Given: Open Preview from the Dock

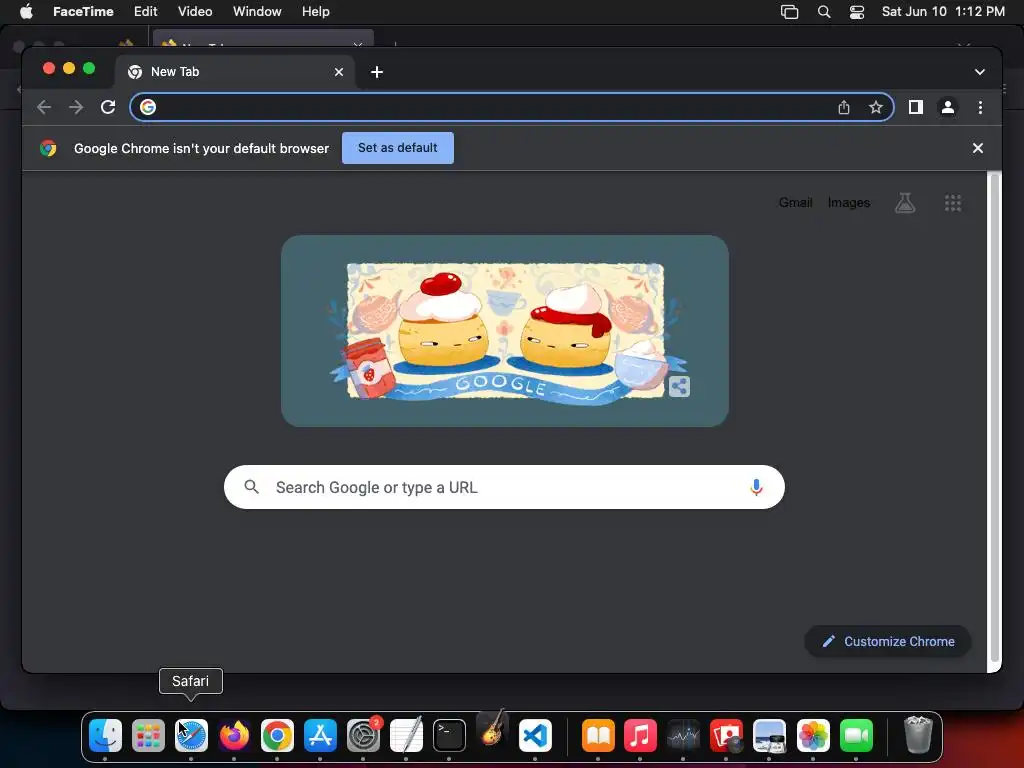Looking at the screenshot, I should [769, 736].
